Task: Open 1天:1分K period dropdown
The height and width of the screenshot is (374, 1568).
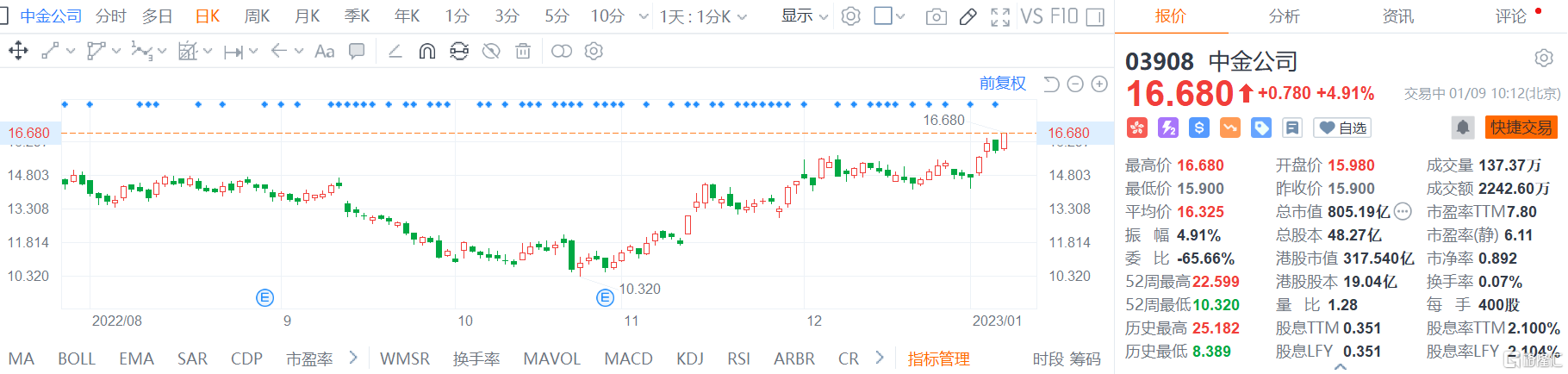Action: [704, 16]
